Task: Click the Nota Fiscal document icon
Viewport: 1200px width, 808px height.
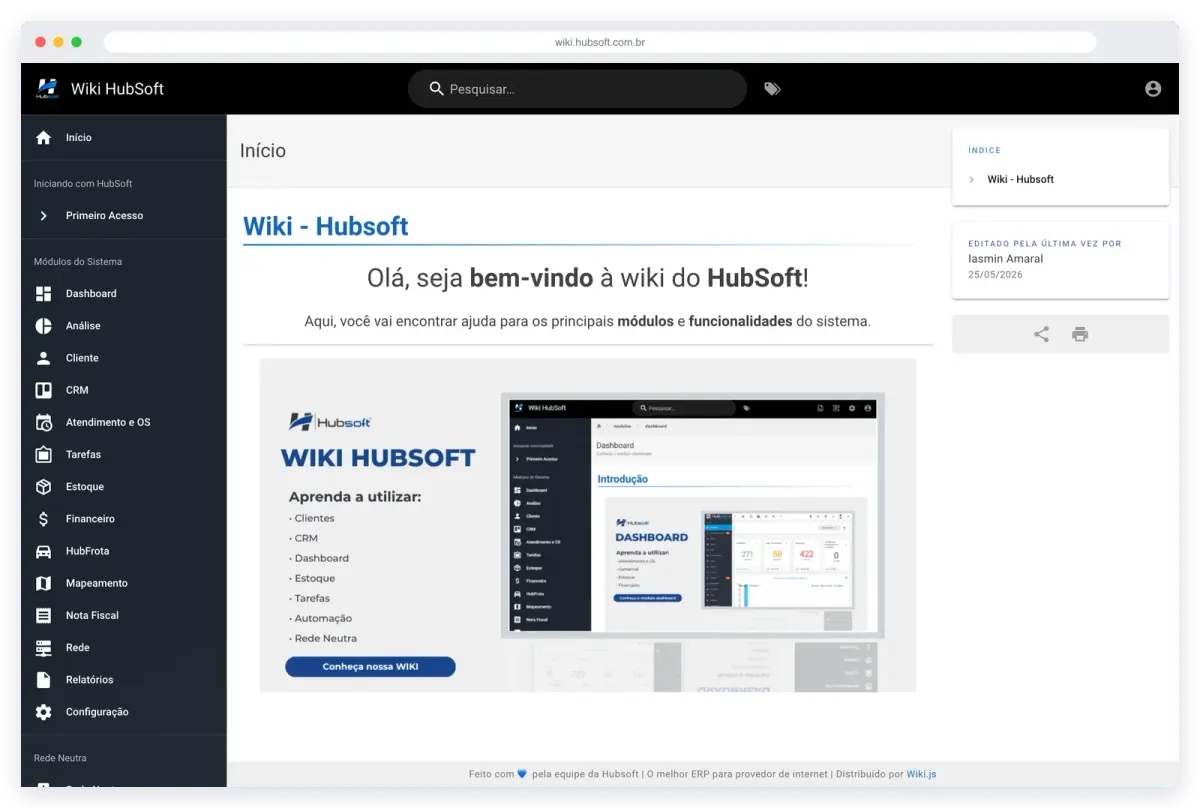Action: click(43, 615)
